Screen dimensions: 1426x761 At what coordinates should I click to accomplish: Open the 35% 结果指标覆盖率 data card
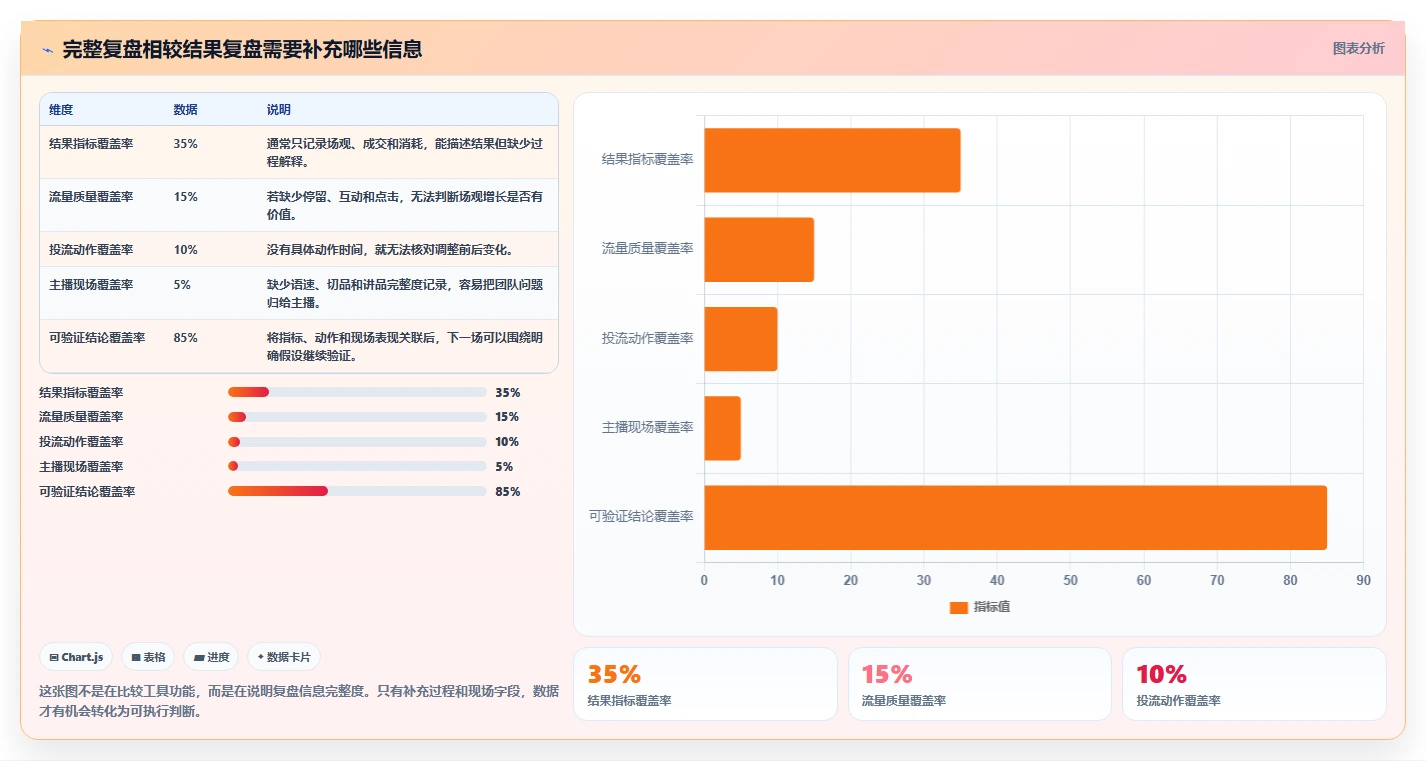[705, 684]
